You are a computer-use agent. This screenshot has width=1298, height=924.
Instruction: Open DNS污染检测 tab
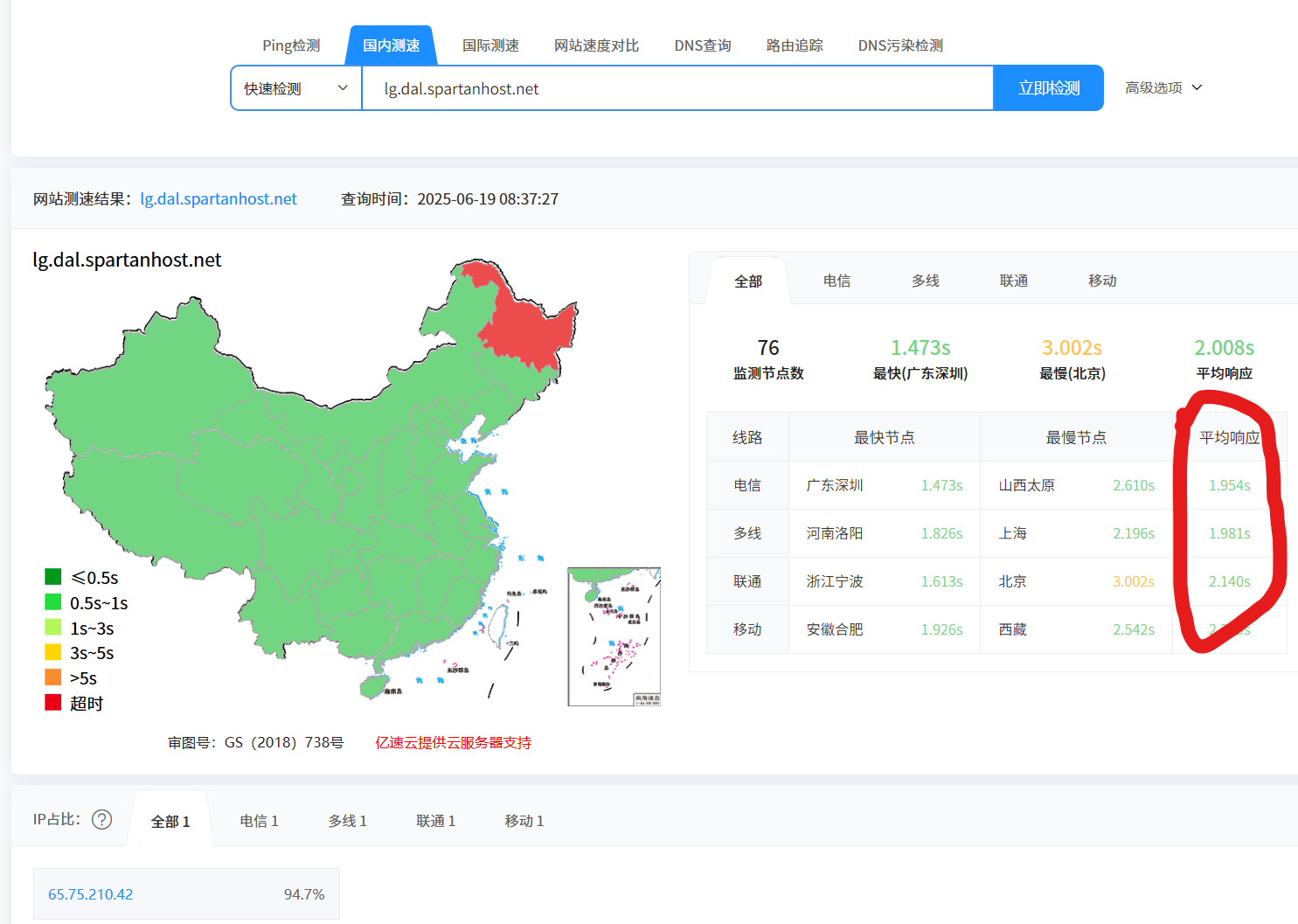coord(900,45)
